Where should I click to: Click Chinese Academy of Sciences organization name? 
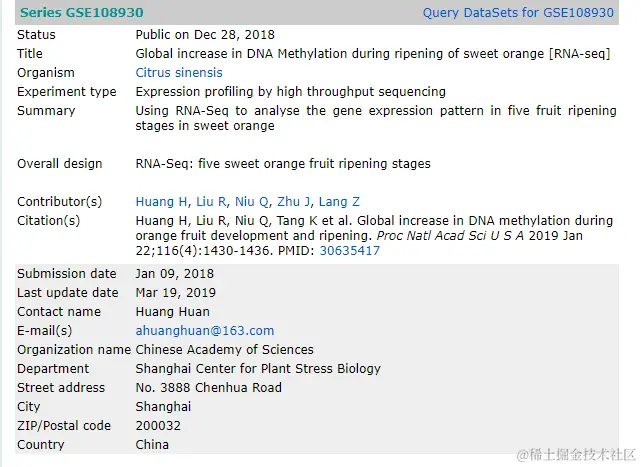(225, 350)
